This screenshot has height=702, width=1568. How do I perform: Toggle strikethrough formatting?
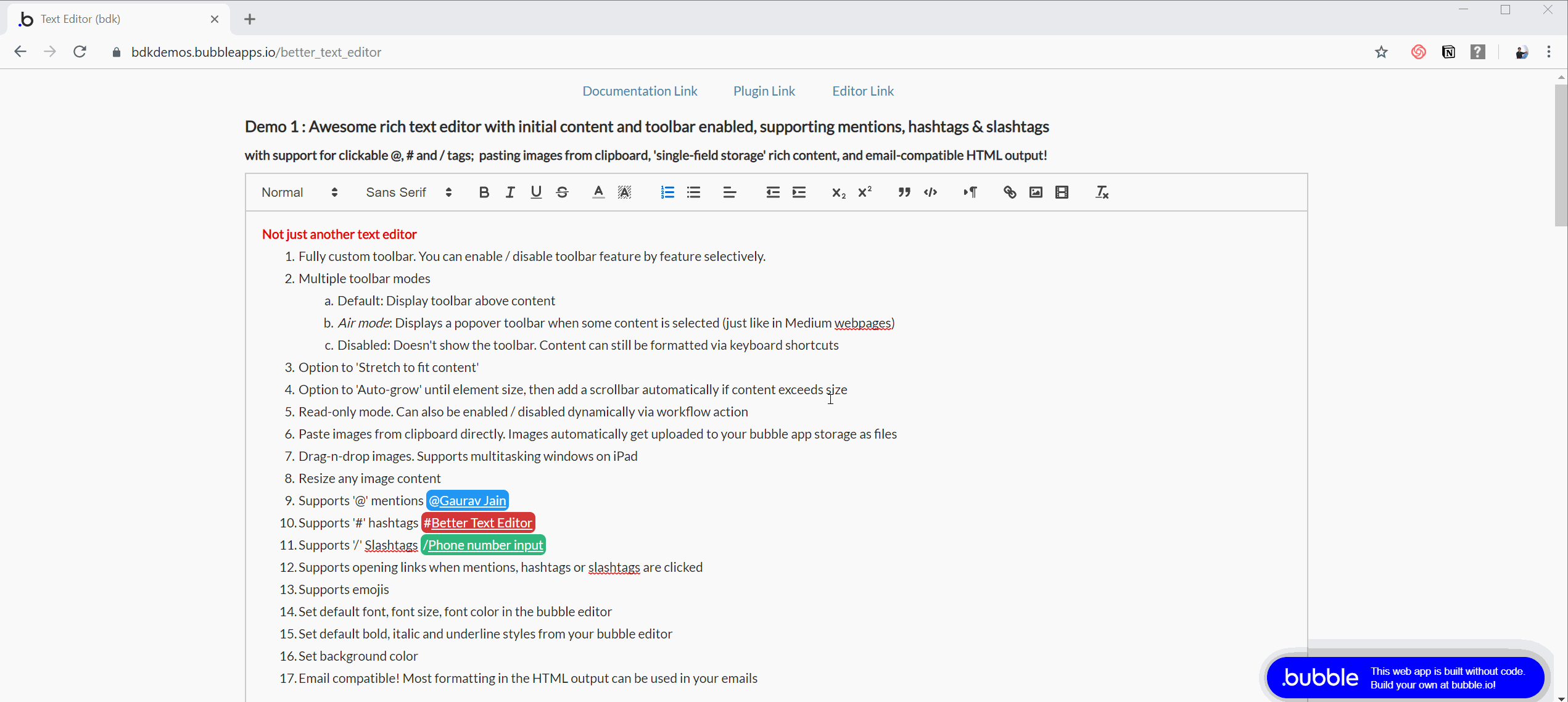pyautogui.click(x=562, y=192)
